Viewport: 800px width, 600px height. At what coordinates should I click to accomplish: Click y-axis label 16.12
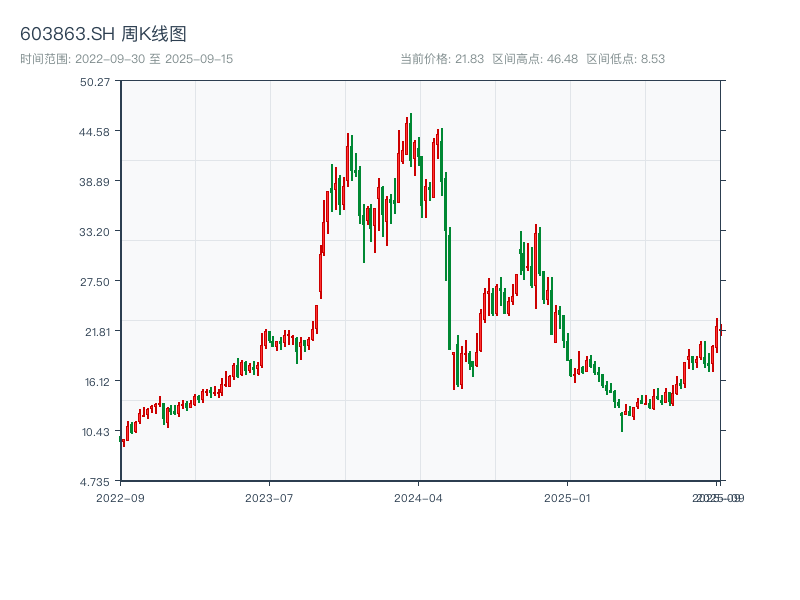[x=97, y=382]
